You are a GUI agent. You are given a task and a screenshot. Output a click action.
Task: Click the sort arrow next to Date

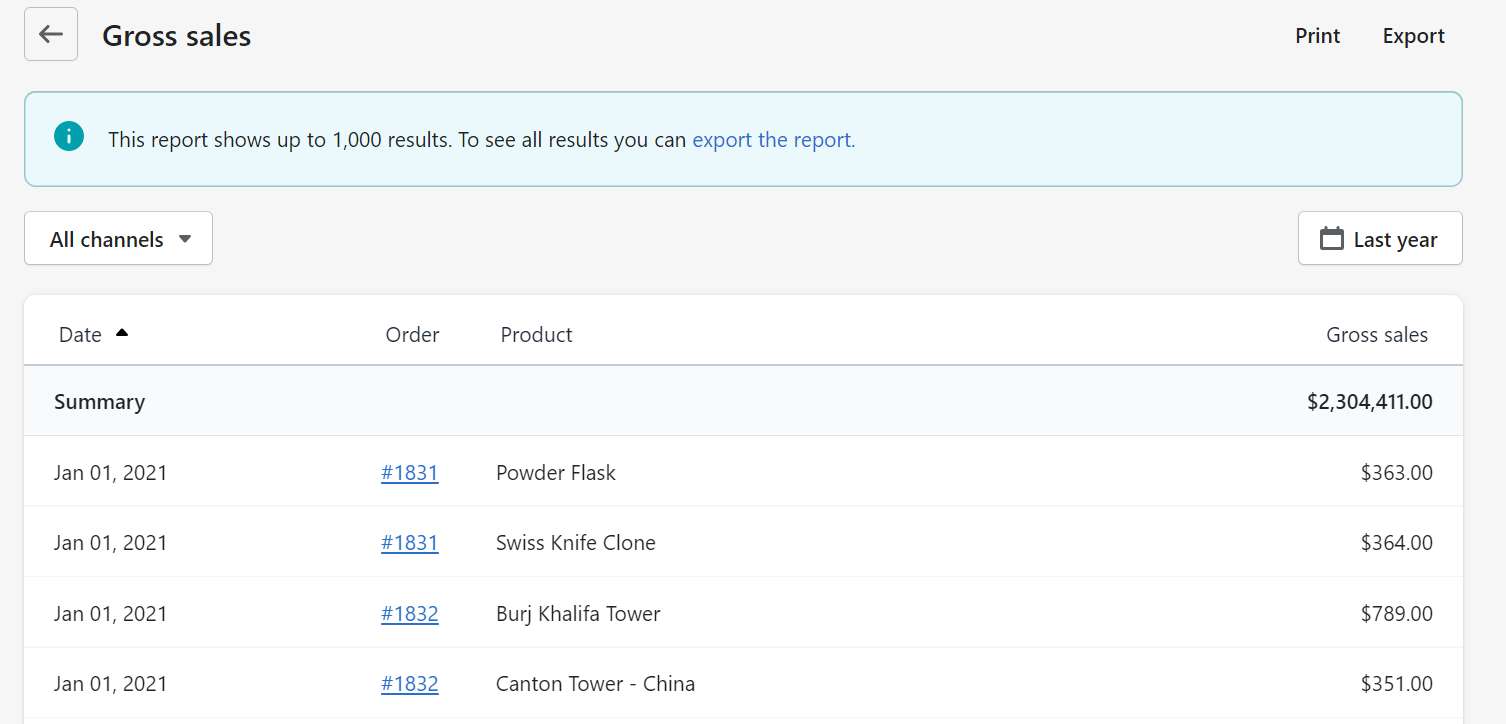tap(122, 333)
